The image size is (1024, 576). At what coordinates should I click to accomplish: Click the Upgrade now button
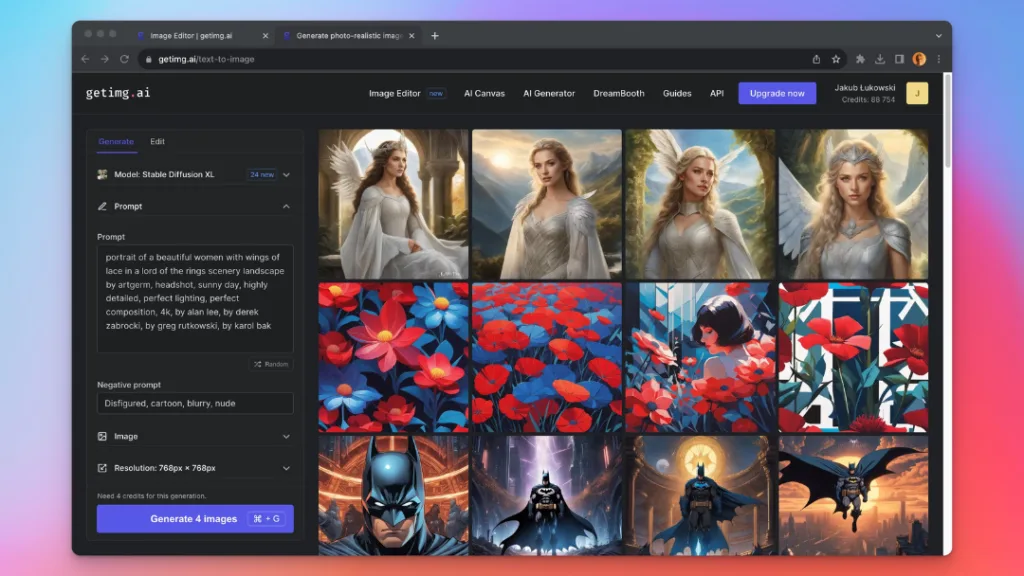777,93
